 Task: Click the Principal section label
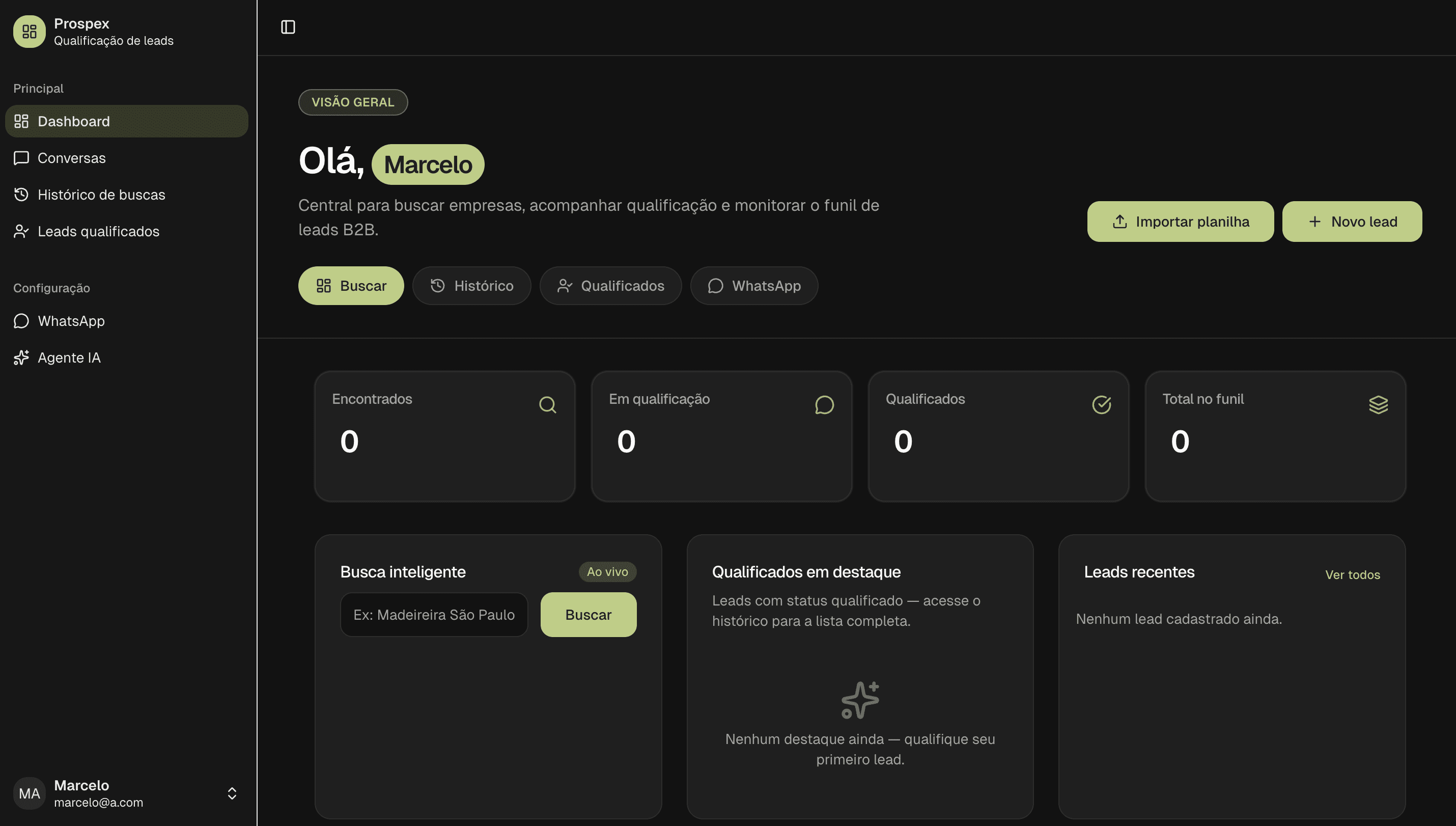pos(39,89)
